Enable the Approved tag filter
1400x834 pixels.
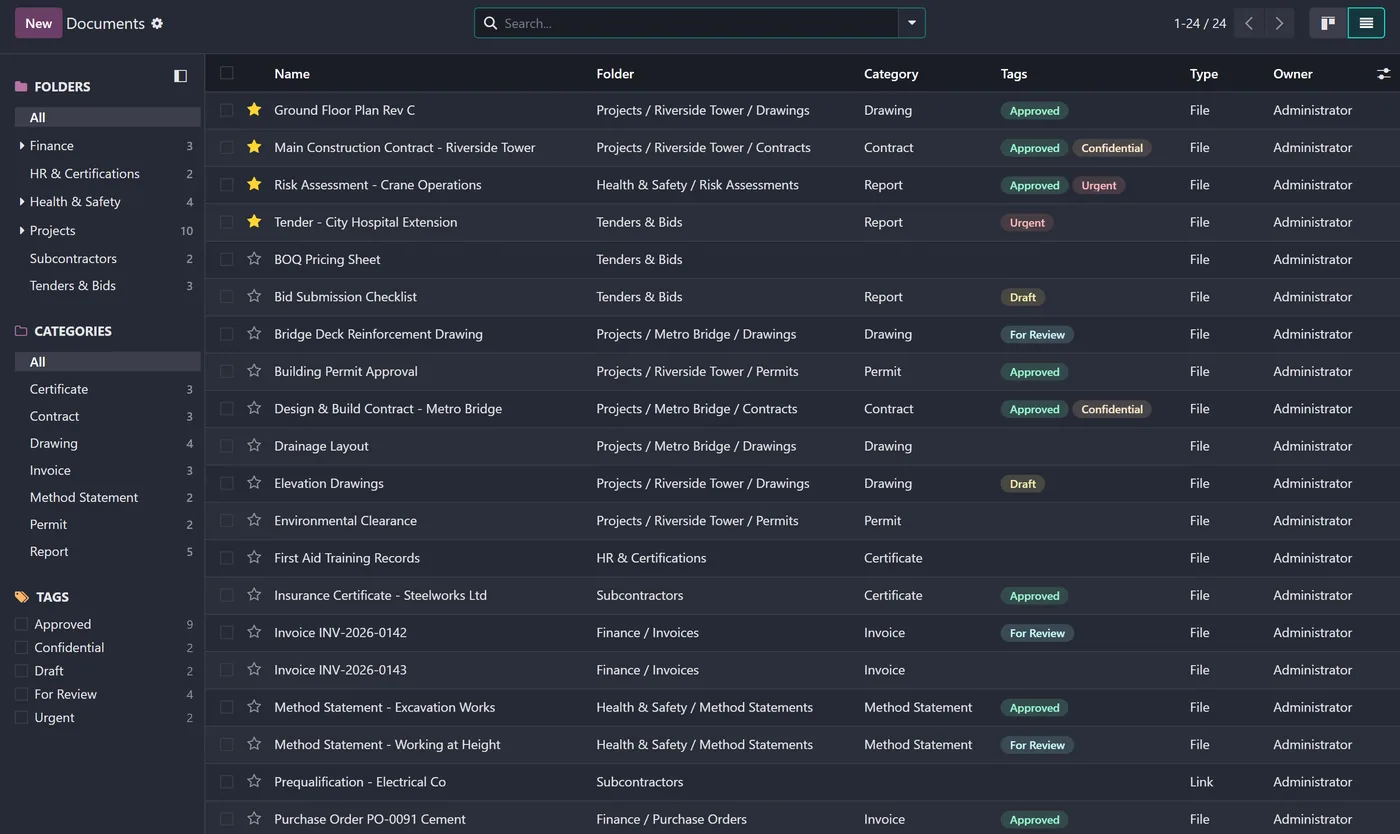(x=21, y=624)
